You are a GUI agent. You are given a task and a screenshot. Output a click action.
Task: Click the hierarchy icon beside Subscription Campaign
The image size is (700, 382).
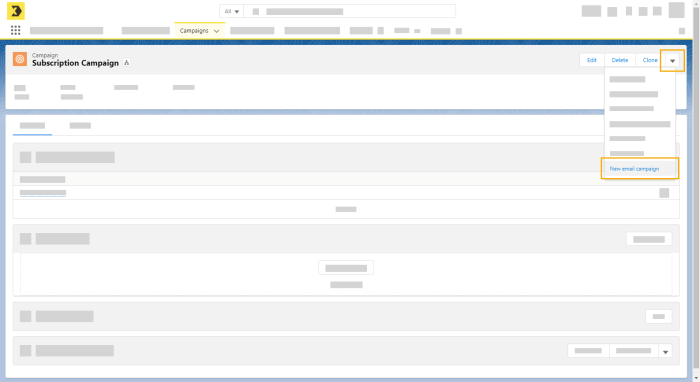127,63
